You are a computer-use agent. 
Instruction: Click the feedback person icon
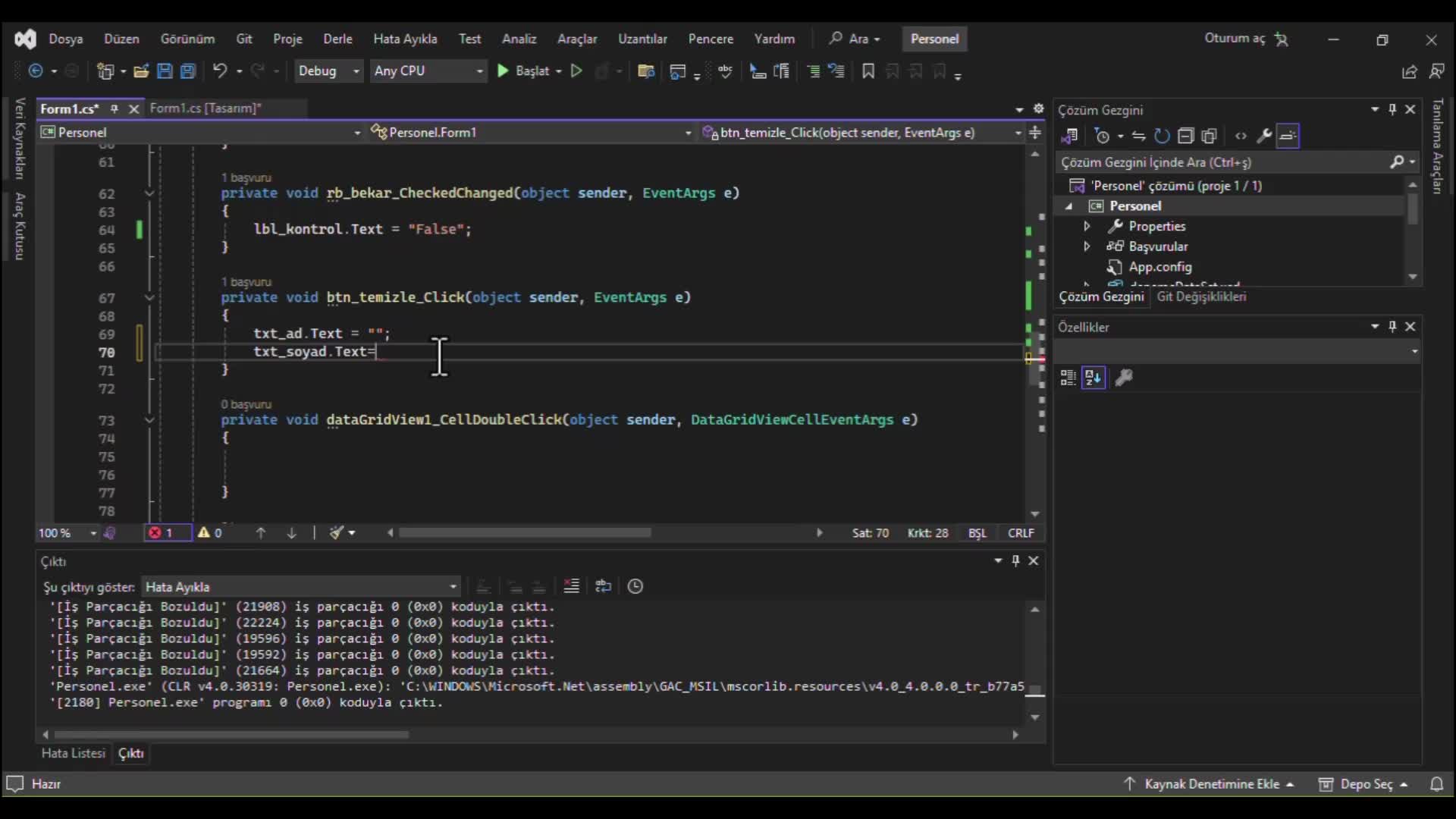pos(1437,71)
